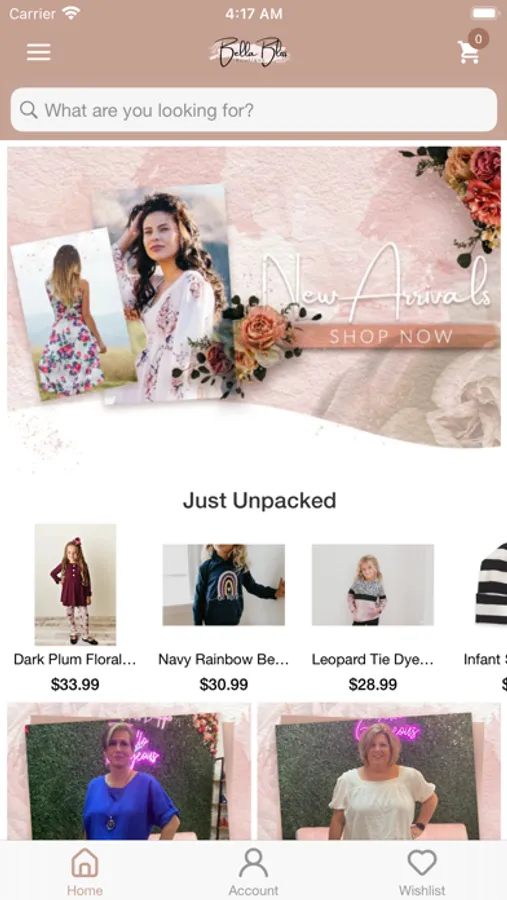Tap the Account person icon
The image size is (507, 900).
point(253,862)
